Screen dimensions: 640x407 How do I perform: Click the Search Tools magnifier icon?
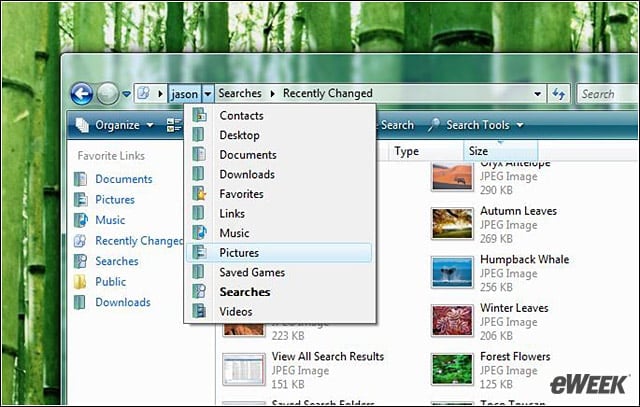(434, 125)
